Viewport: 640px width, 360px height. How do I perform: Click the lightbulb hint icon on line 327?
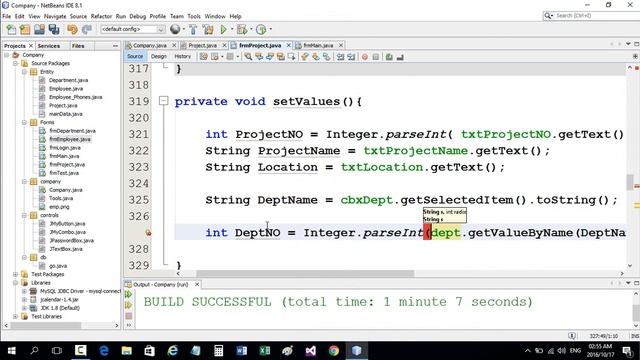click(x=148, y=233)
